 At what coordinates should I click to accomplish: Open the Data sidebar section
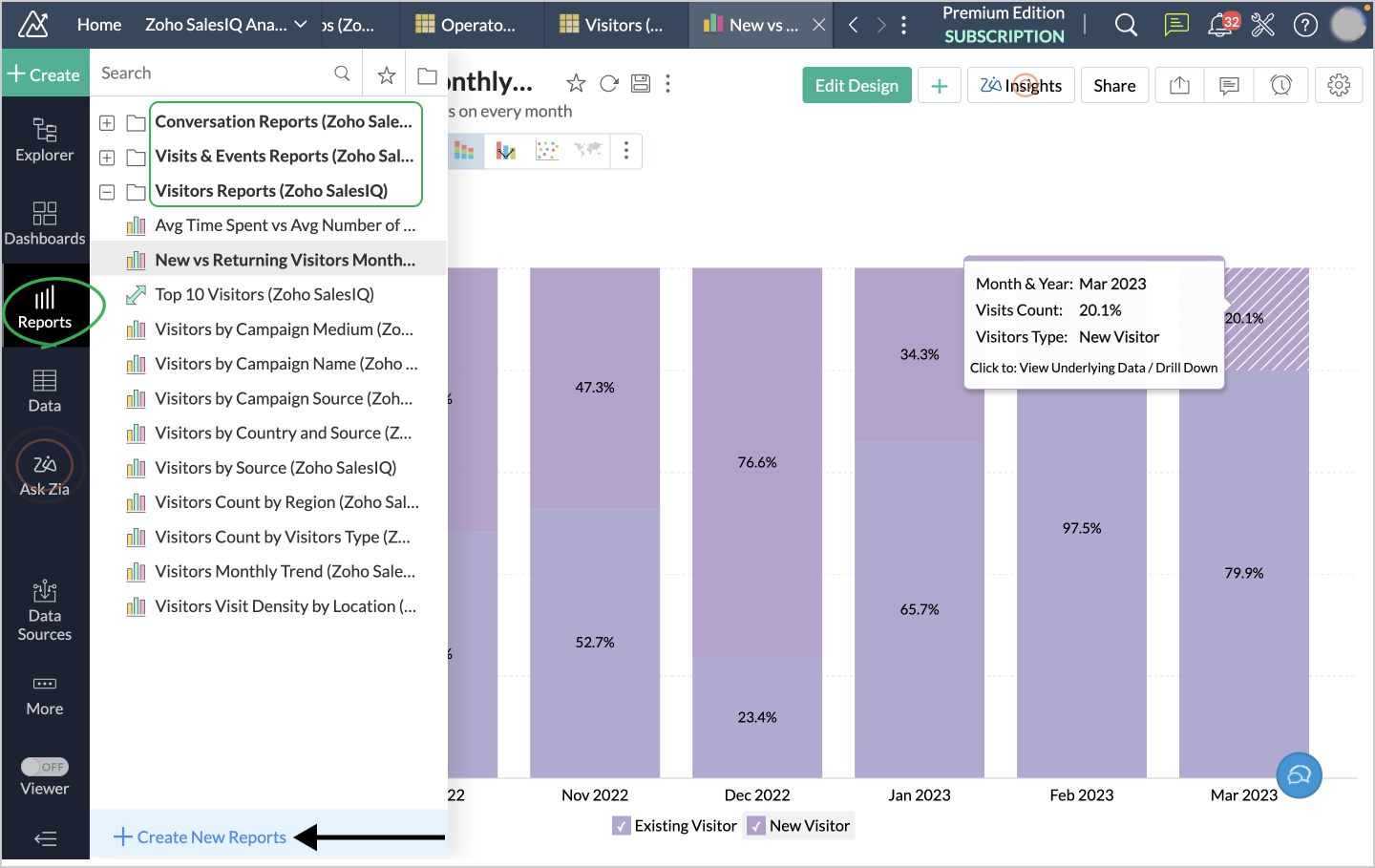(45, 391)
